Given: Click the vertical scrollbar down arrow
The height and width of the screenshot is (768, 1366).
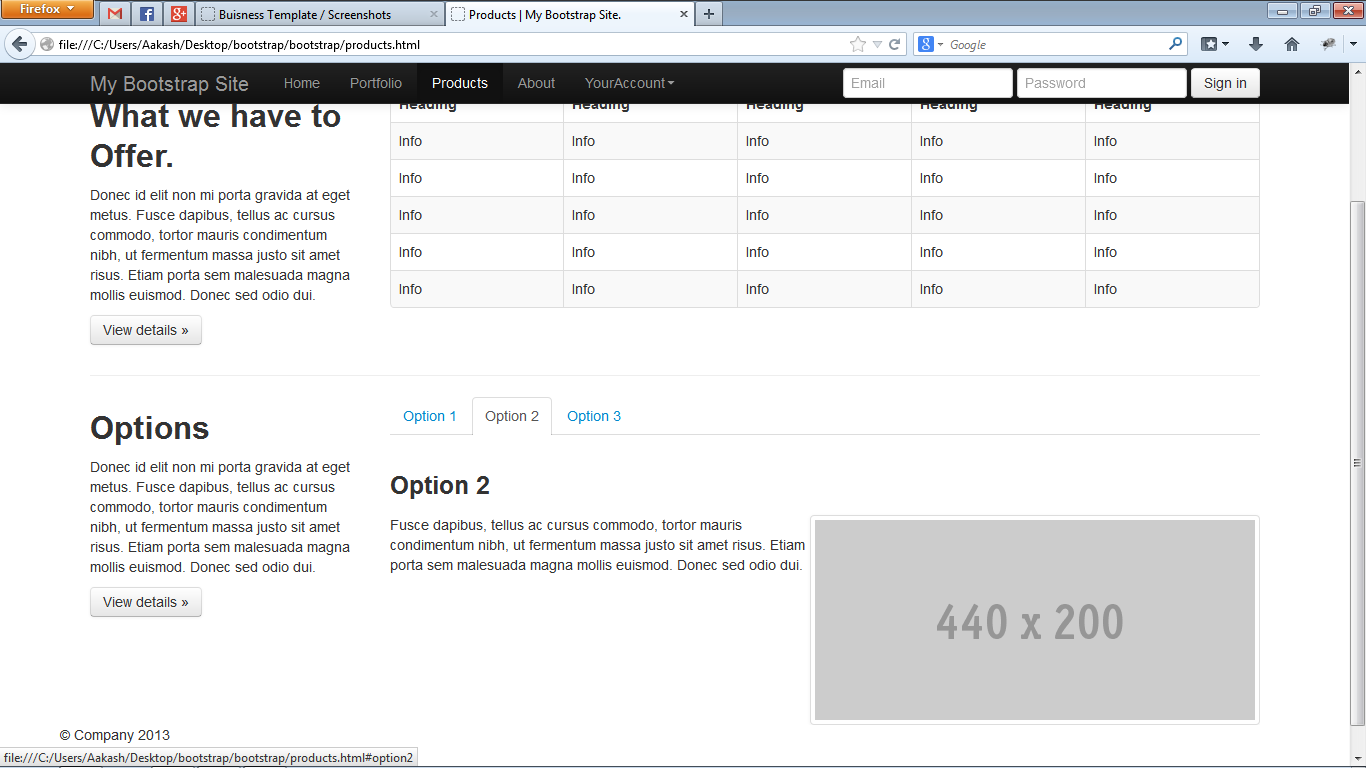Looking at the screenshot, I should click(x=1358, y=758).
